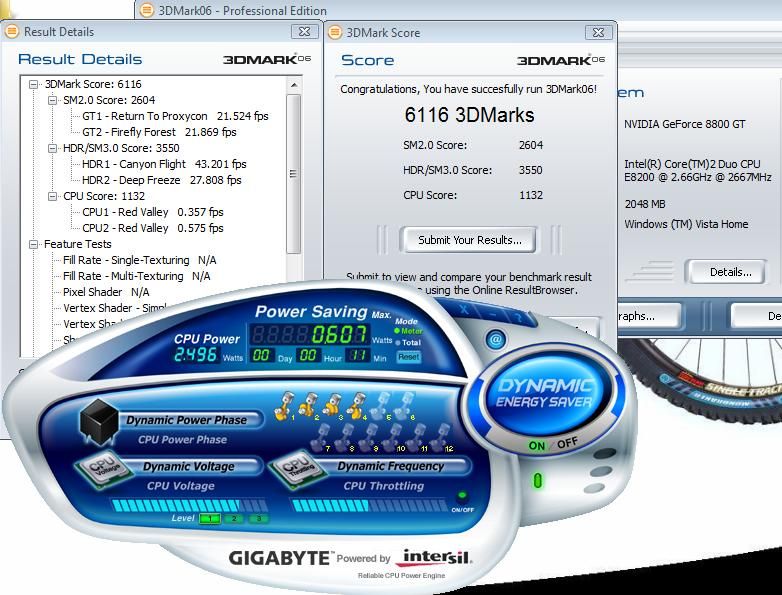Click dimmed piston icon number 11

click(417, 437)
